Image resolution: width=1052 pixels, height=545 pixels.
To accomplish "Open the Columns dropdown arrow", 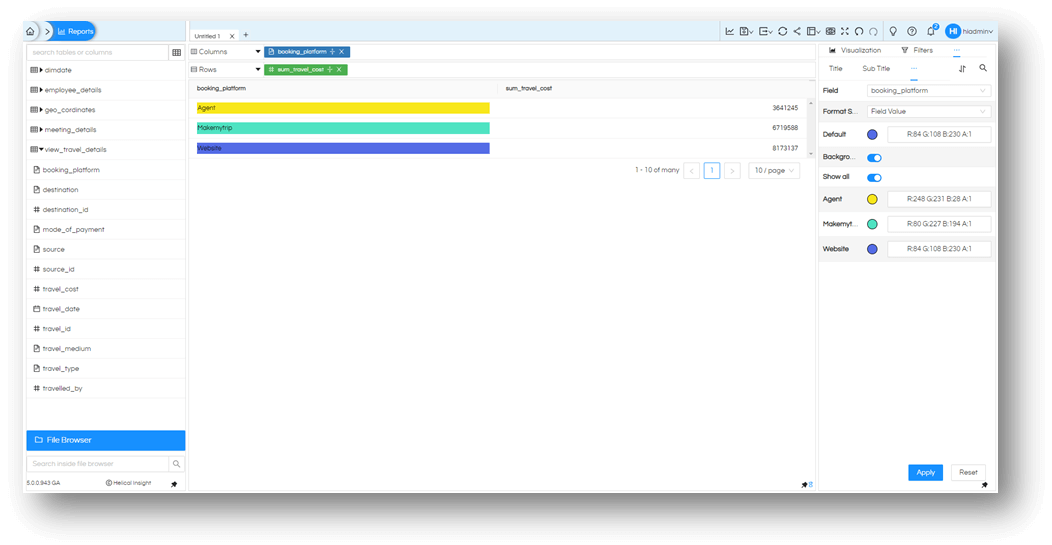I will [258, 52].
